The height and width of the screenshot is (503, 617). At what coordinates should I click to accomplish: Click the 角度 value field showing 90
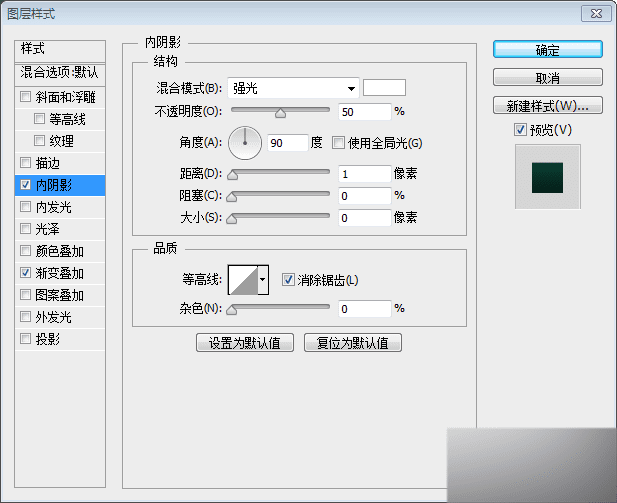point(287,142)
